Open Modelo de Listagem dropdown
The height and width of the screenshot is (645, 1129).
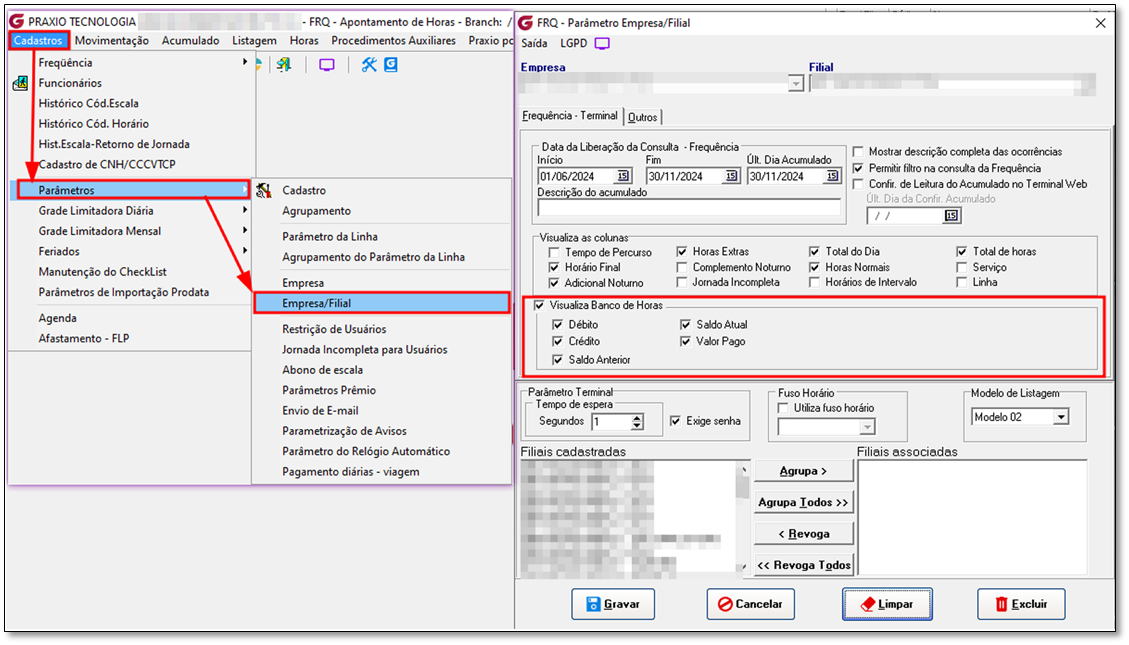pos(1061,417)
